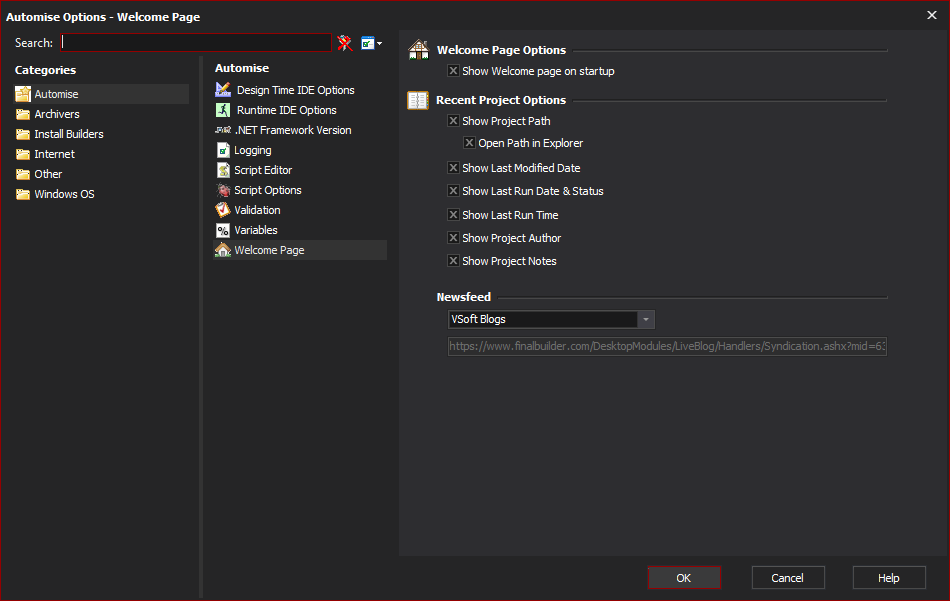
Task: Open Script Editor options page
Action: pos(263,170)
